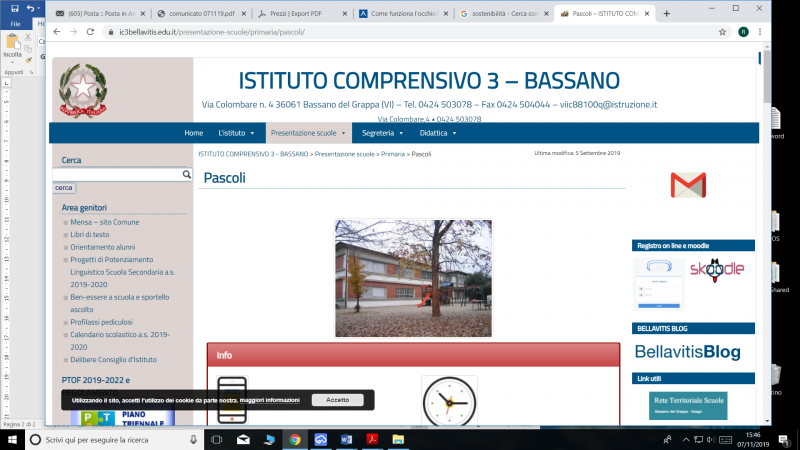Click the Cerca search text field

click(x=118, y=174)
